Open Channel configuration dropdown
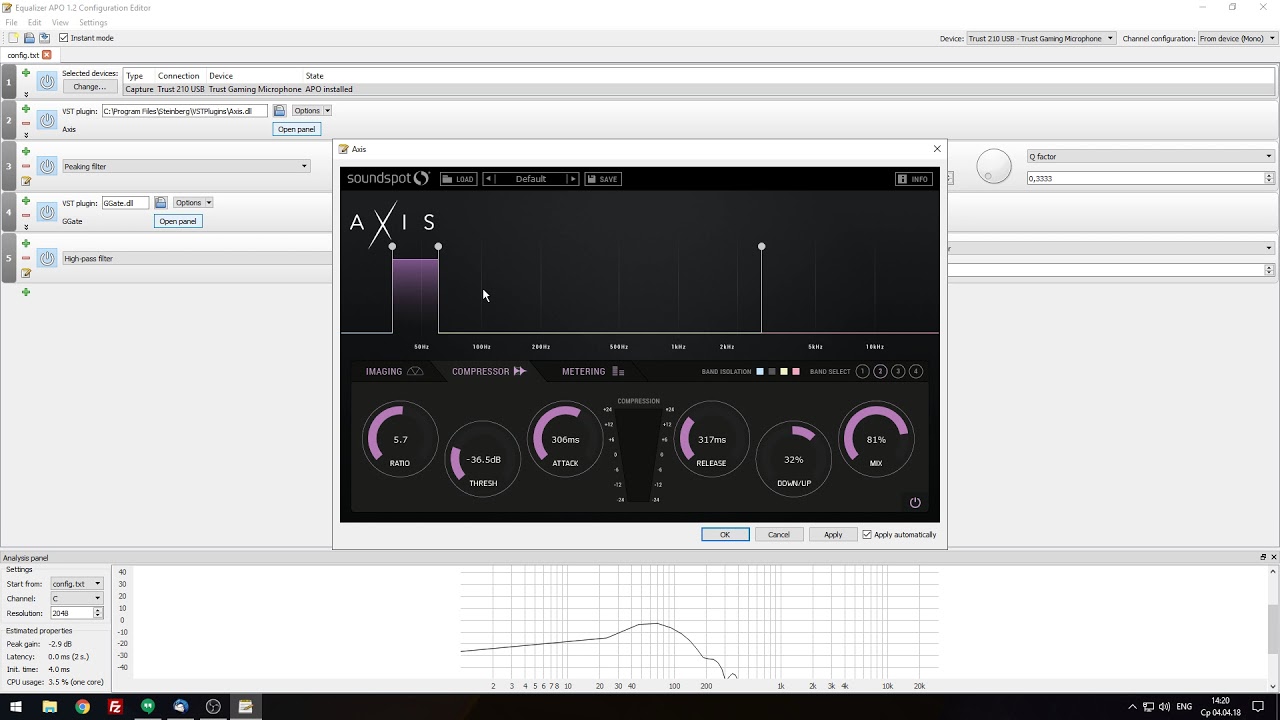This screenshot has width=1280, height=720. [x=1237, y=39]
